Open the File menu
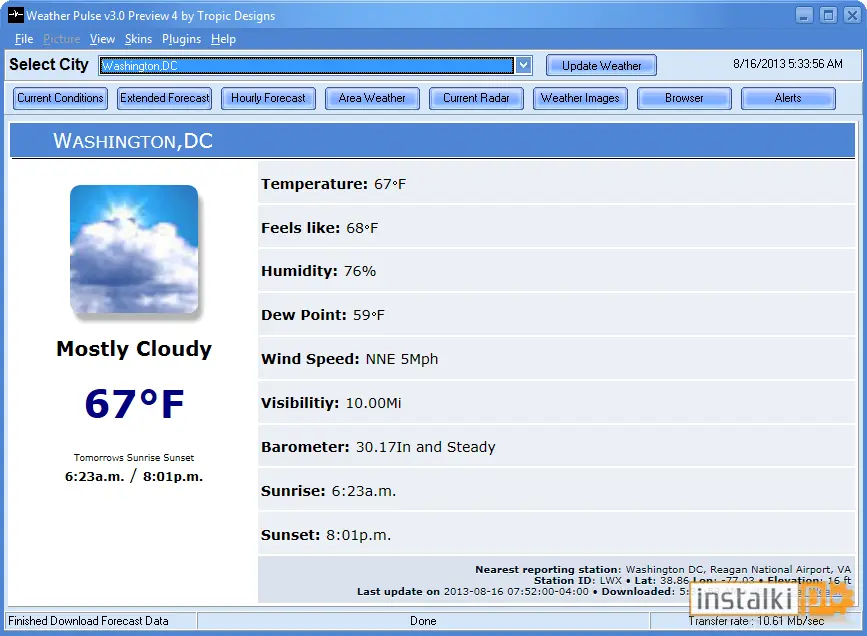Screen dimensions: 867x636 coord(24,39)
